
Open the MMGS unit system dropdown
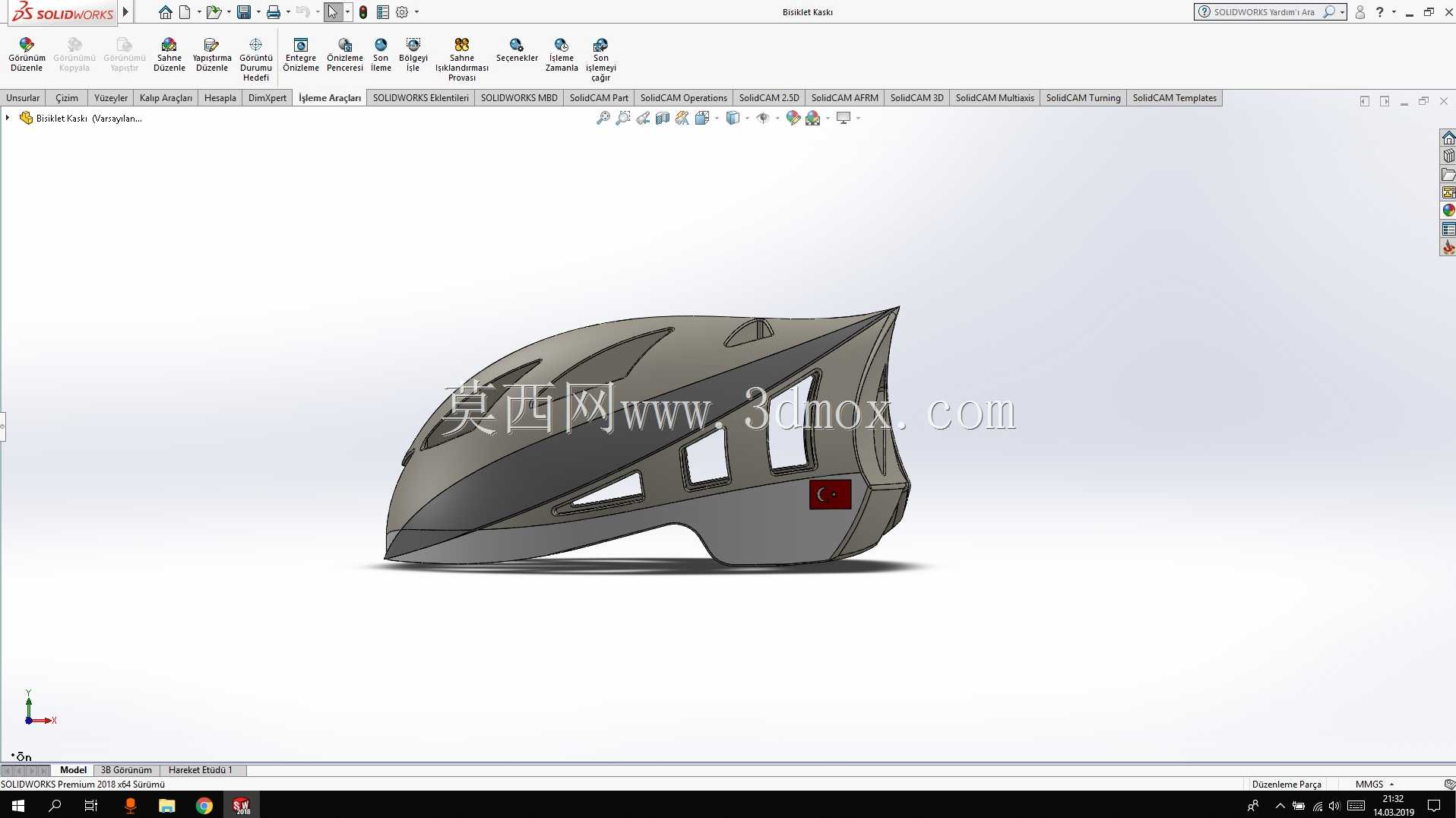pyautogui.click(x=1375, y=784)
